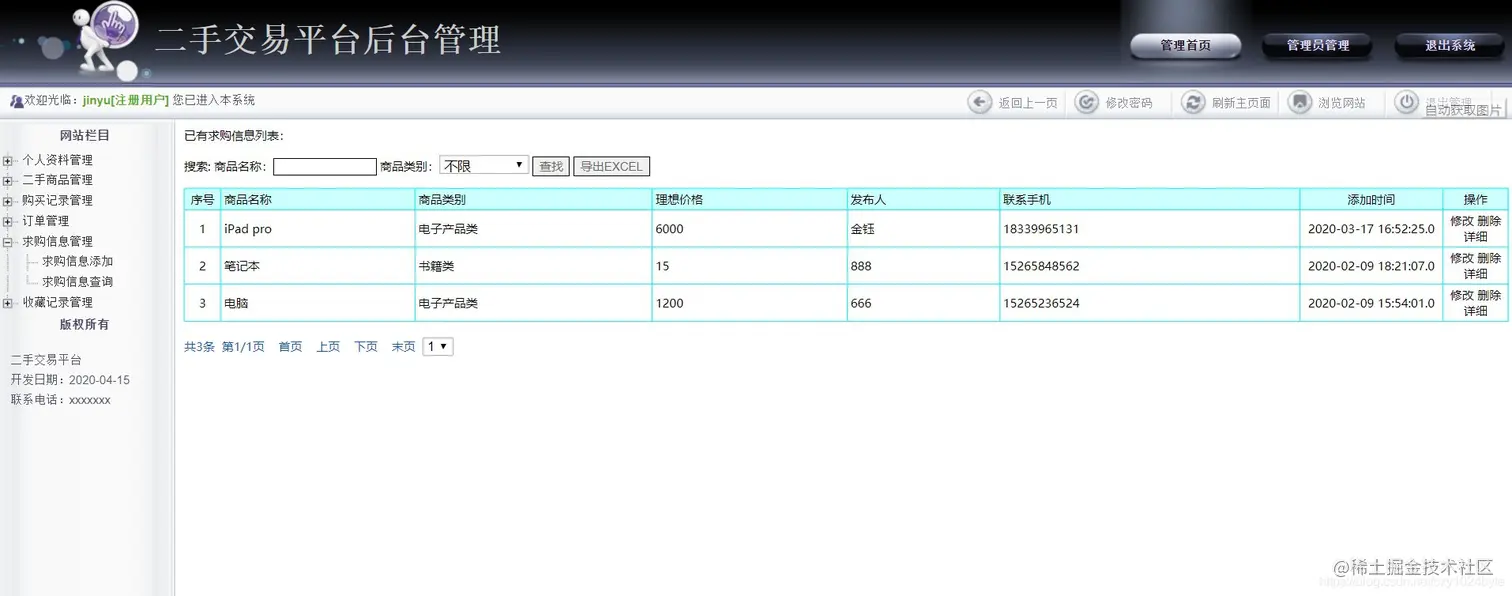Select 订单管理 in the sidebar
Viewport: 1512px width, 596px height.
(46, 221)
